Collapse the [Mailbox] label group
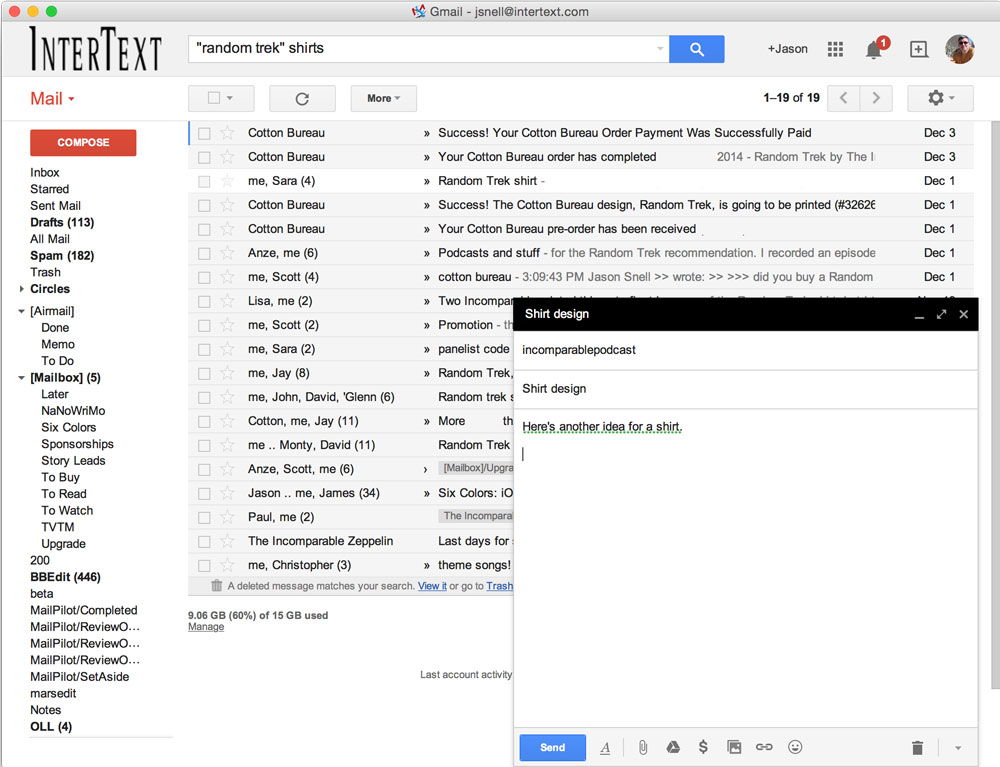The image size is (1000, 767). tap(22, 378)
